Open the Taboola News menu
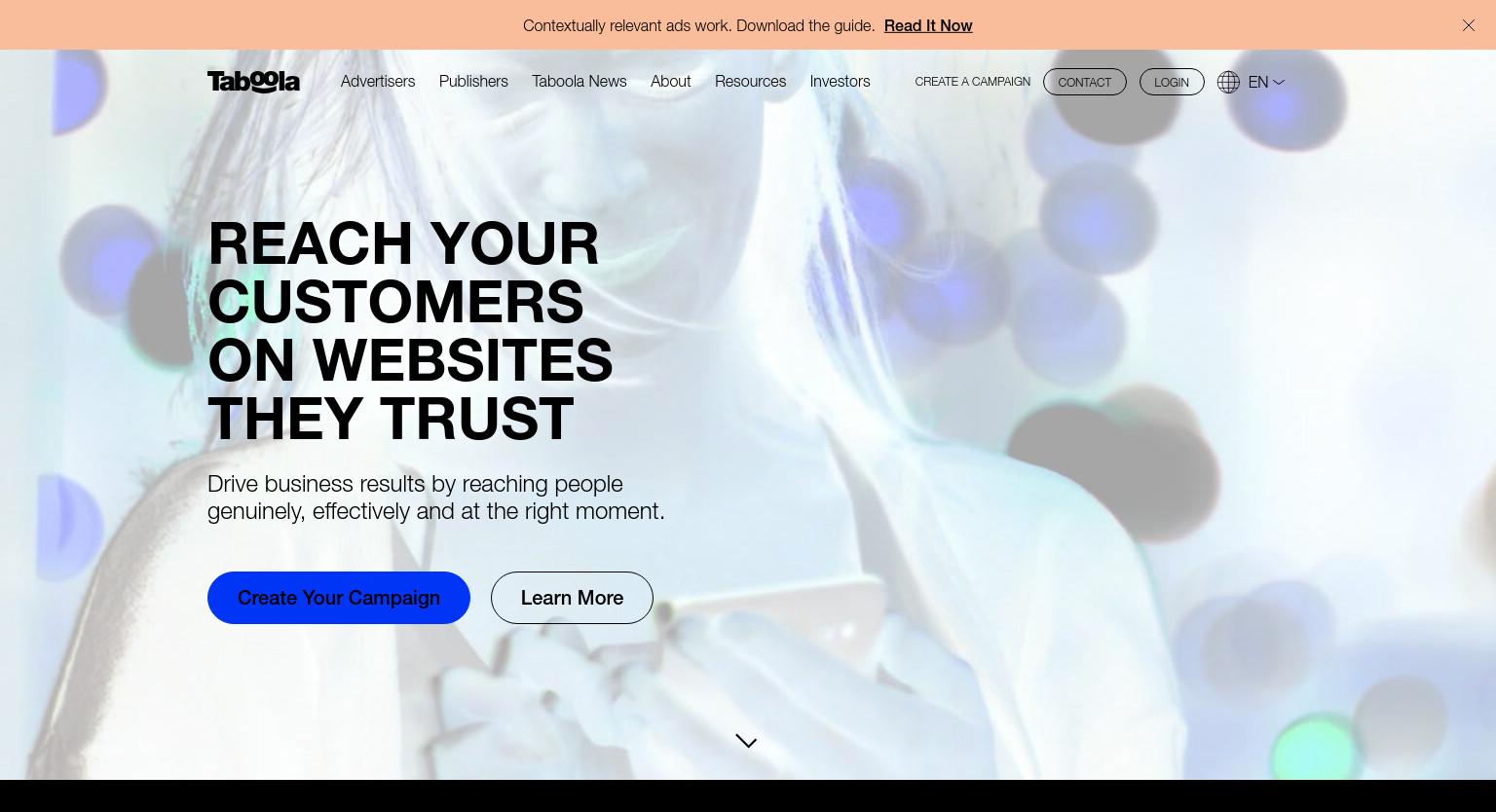The height and width of the screenshot is (812, 1496). (x=580, y=82)
